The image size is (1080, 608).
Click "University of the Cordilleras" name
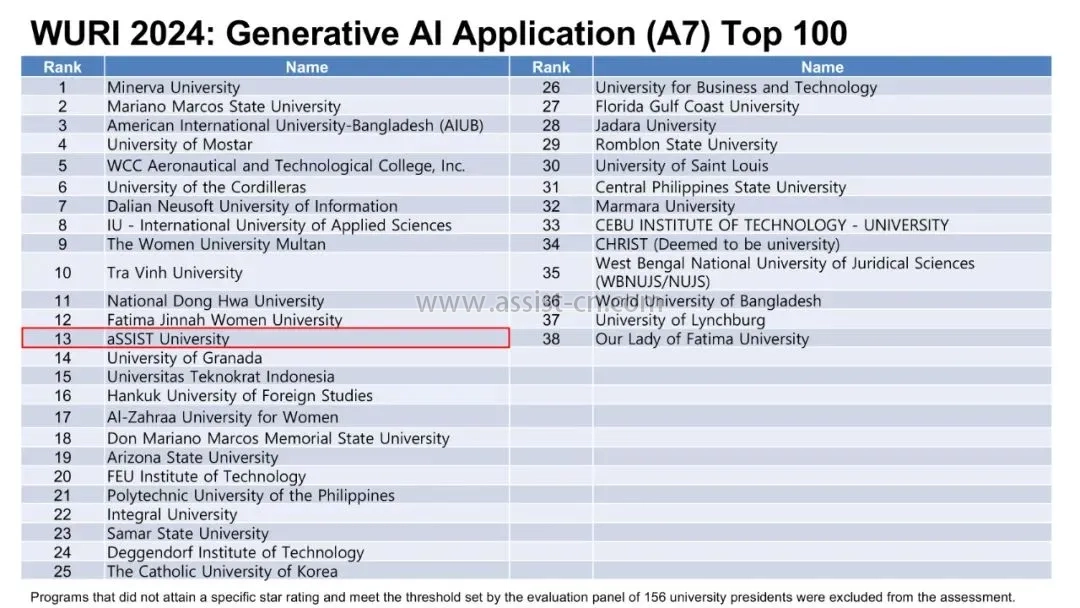click(207, 187)
